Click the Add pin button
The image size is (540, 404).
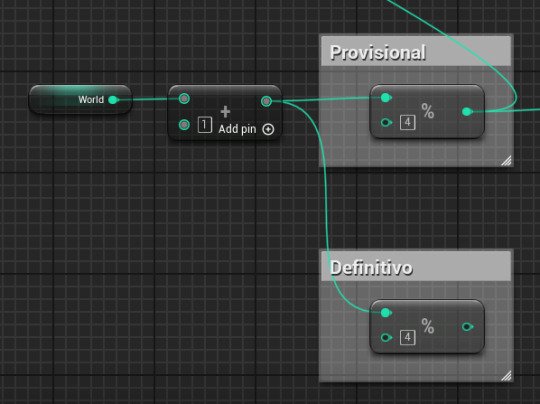[x=246, y=129]
